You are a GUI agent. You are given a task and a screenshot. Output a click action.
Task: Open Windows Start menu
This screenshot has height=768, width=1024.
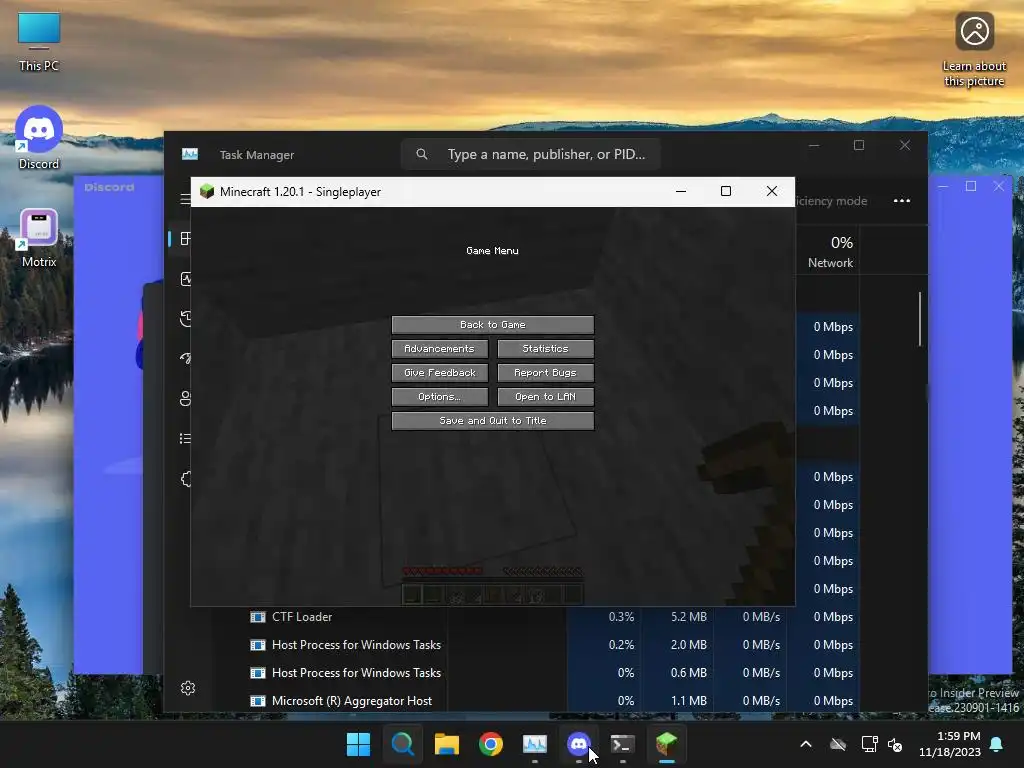click(x=358, y=744)
